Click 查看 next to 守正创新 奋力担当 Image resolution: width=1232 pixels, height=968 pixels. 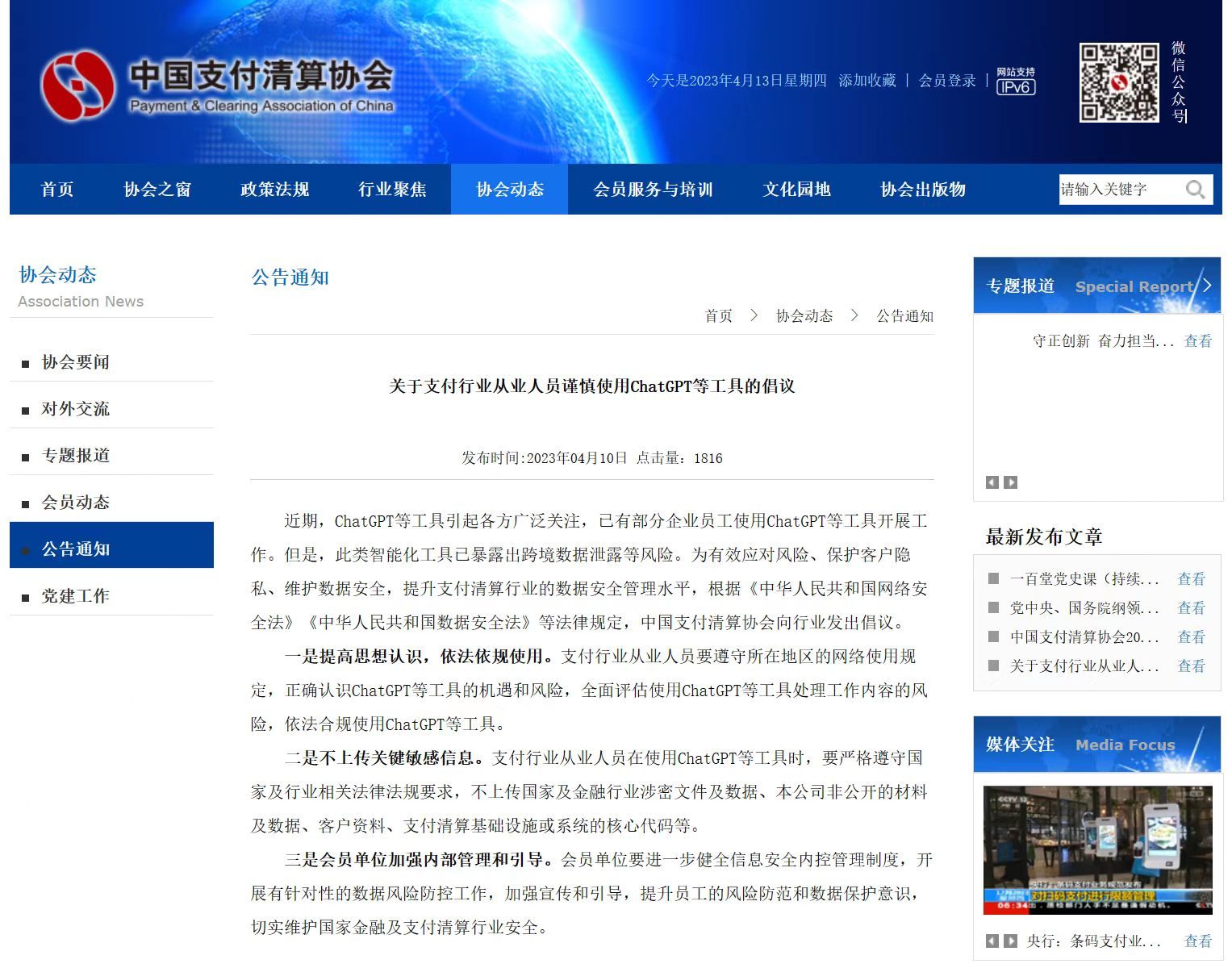click(1198, 341)
